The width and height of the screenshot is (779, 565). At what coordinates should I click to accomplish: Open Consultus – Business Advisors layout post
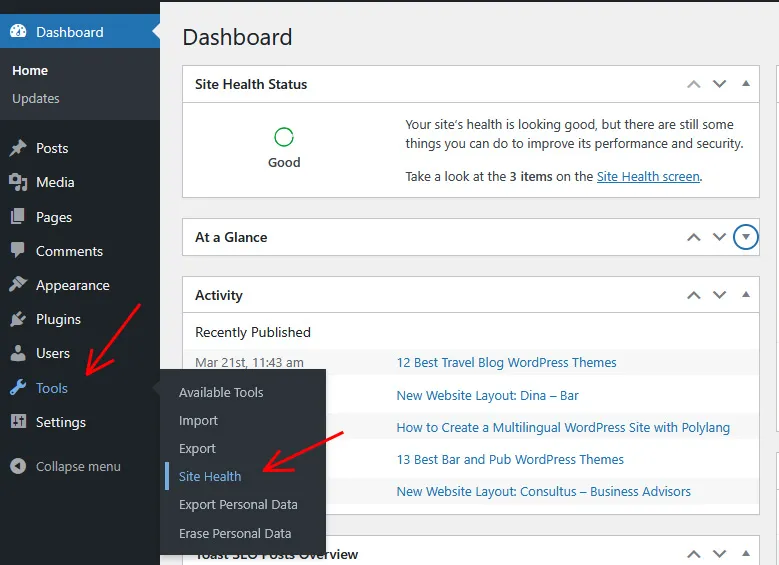[x=544, y=491]
